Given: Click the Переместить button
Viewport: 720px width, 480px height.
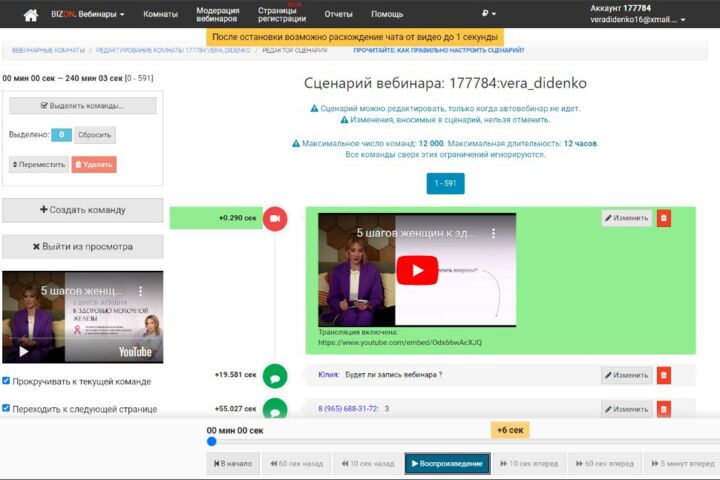Looking at the screenshot, I should (x=39, y=164).
